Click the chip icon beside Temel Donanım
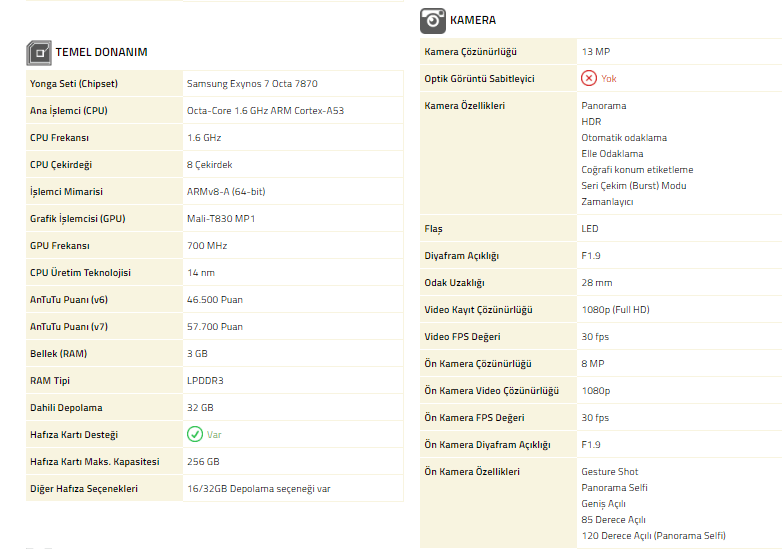This screenshot has width=782, height=549. (39, 53)
